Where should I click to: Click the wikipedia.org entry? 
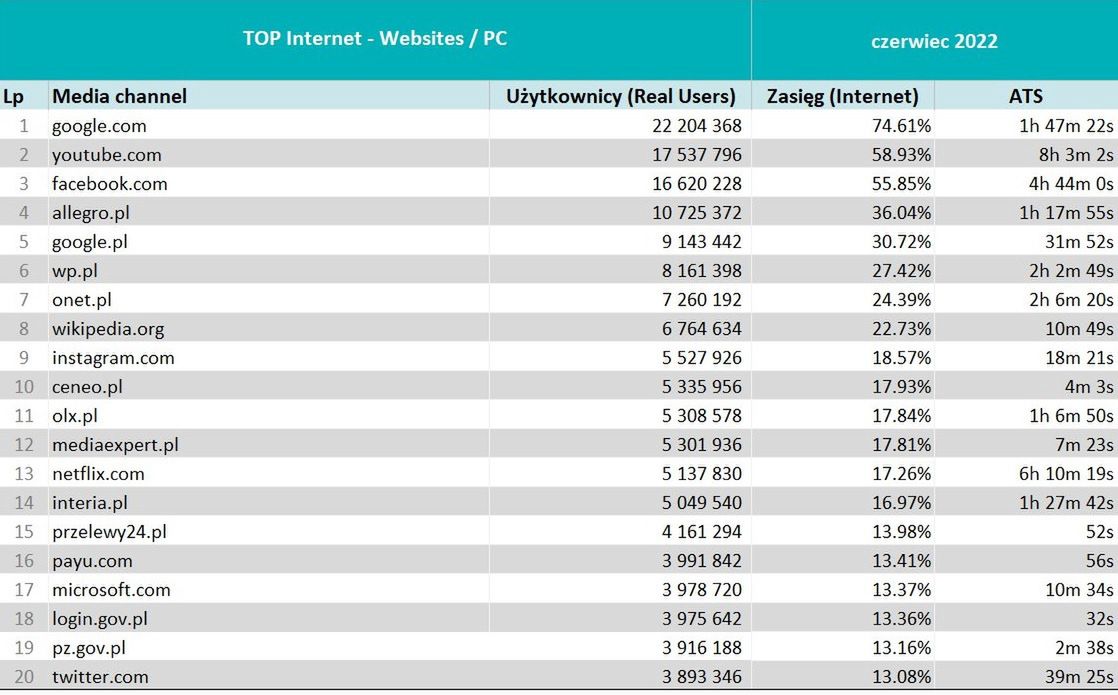point(108,329)
